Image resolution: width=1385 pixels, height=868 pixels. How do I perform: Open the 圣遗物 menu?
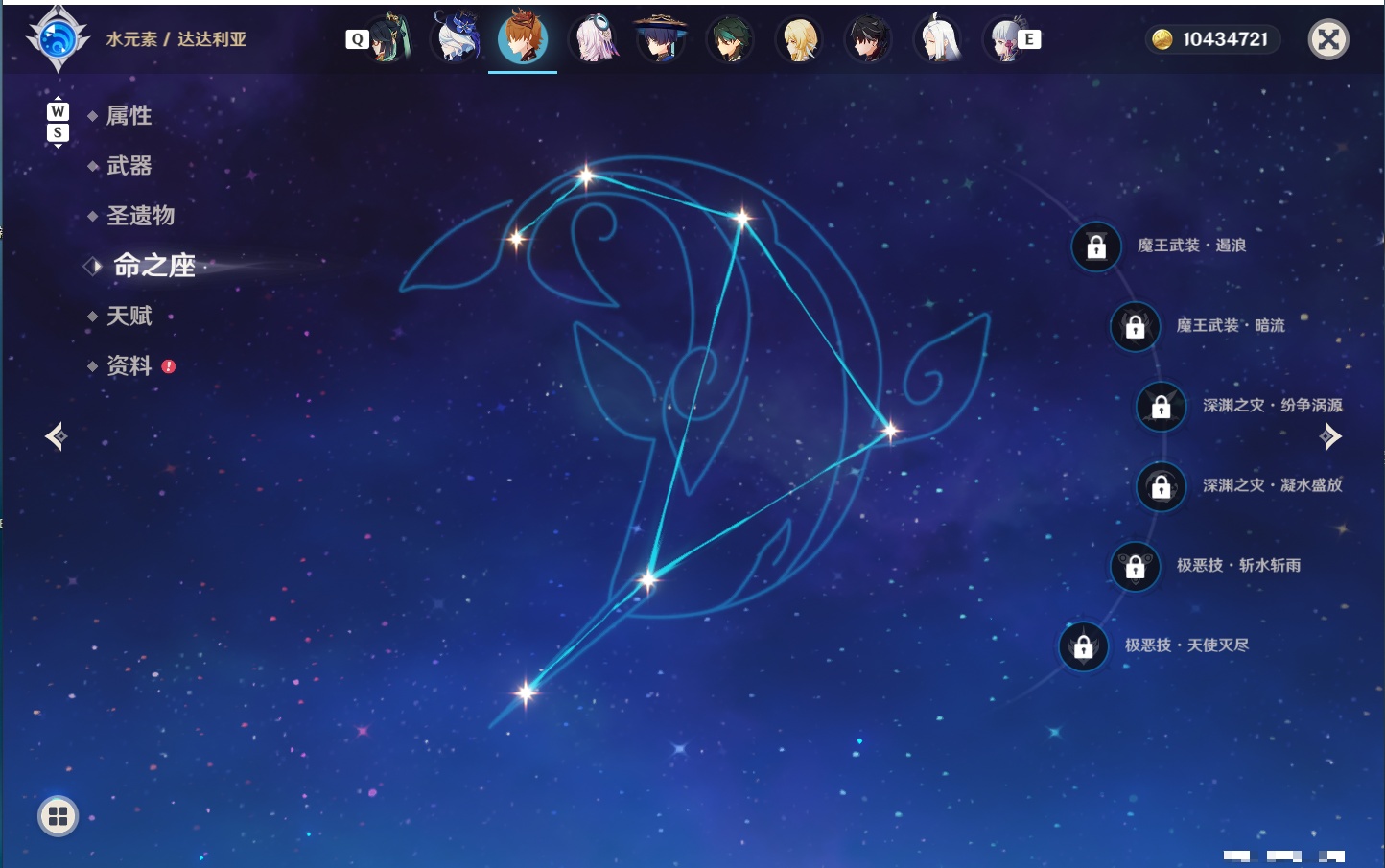[141, 216]
